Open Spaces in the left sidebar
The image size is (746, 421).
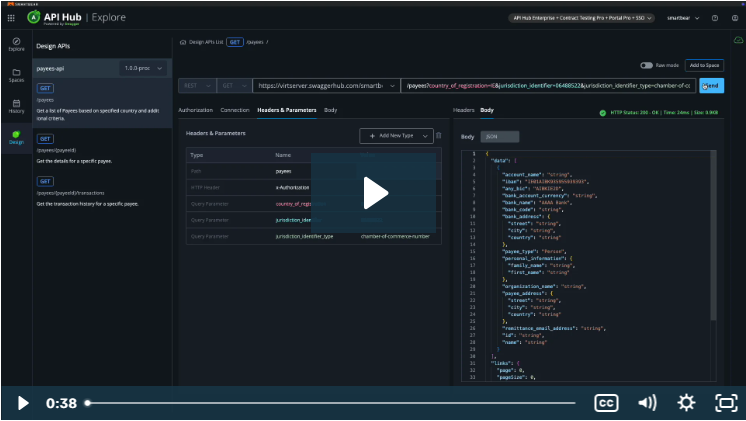click(16, 76)
